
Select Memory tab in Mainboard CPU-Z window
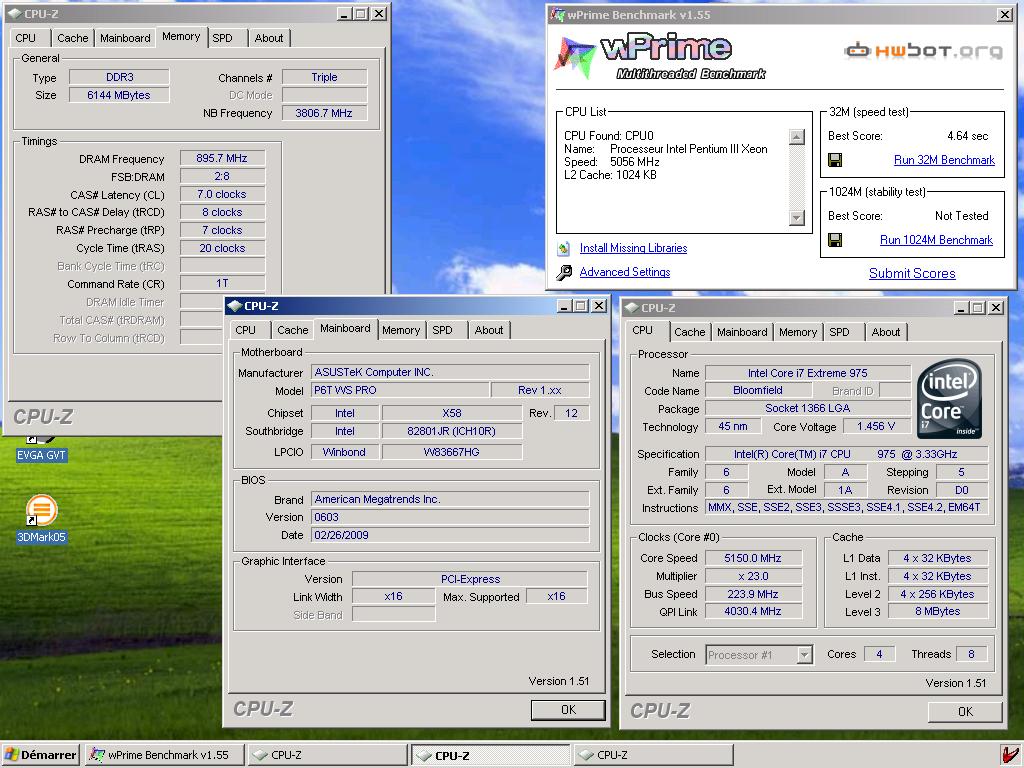[401, 330]
